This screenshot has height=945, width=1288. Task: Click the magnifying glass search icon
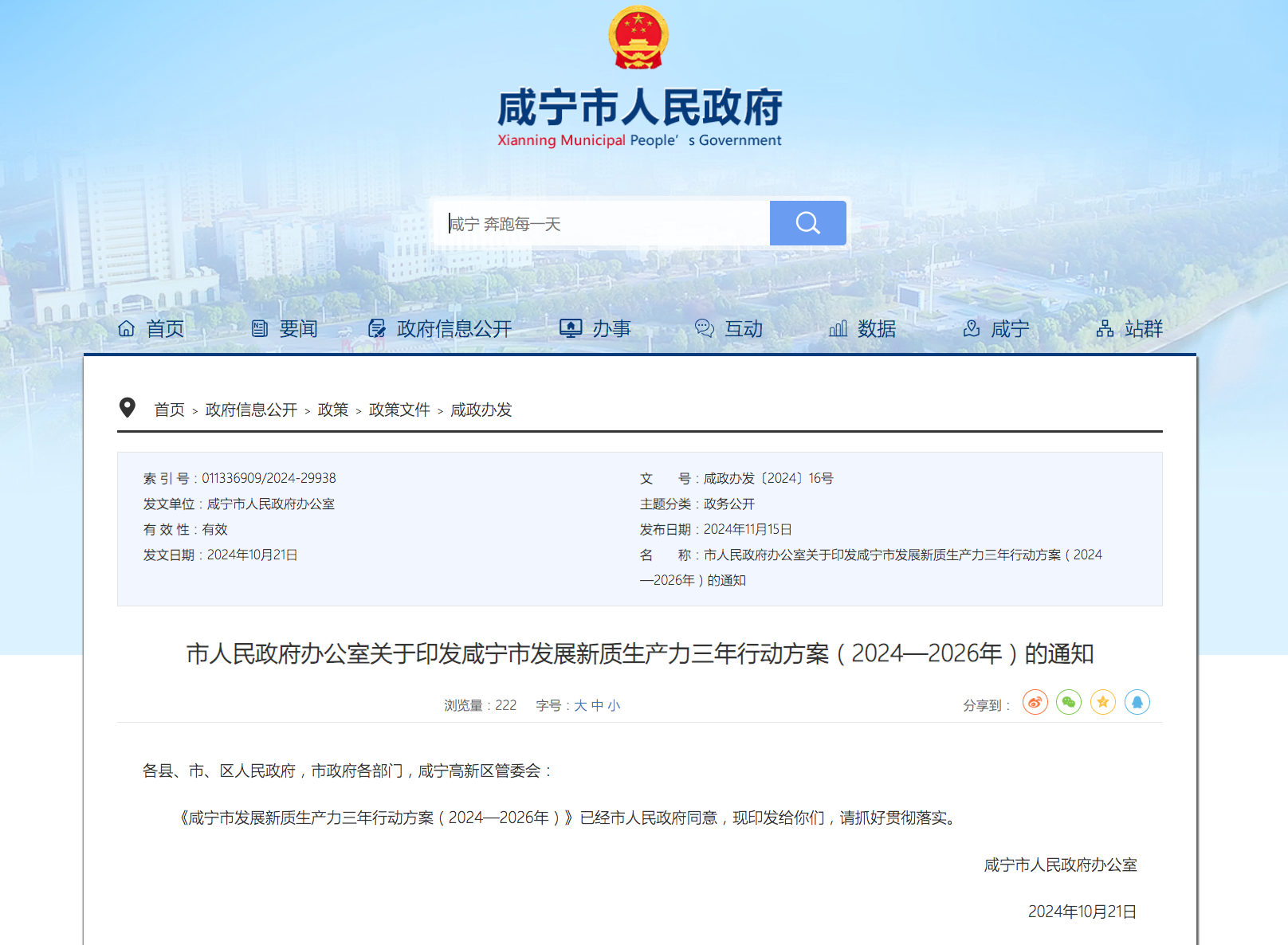807,223
